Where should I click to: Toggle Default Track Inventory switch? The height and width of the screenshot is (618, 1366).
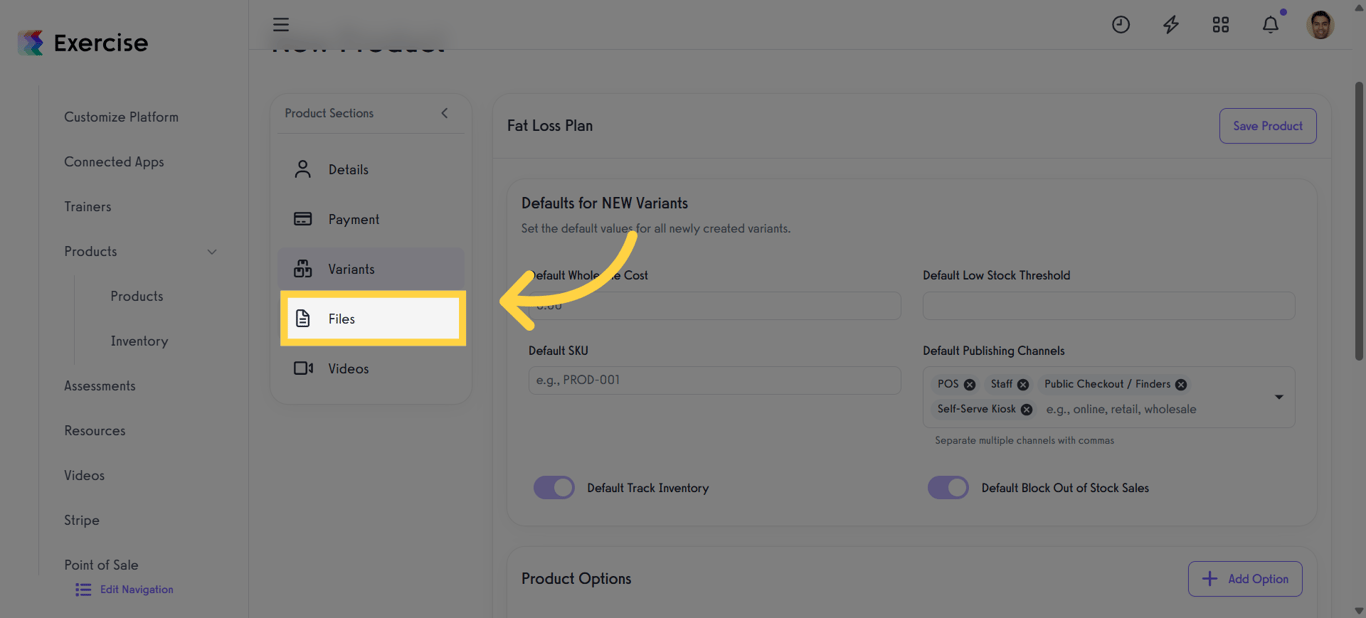[554, 487]
